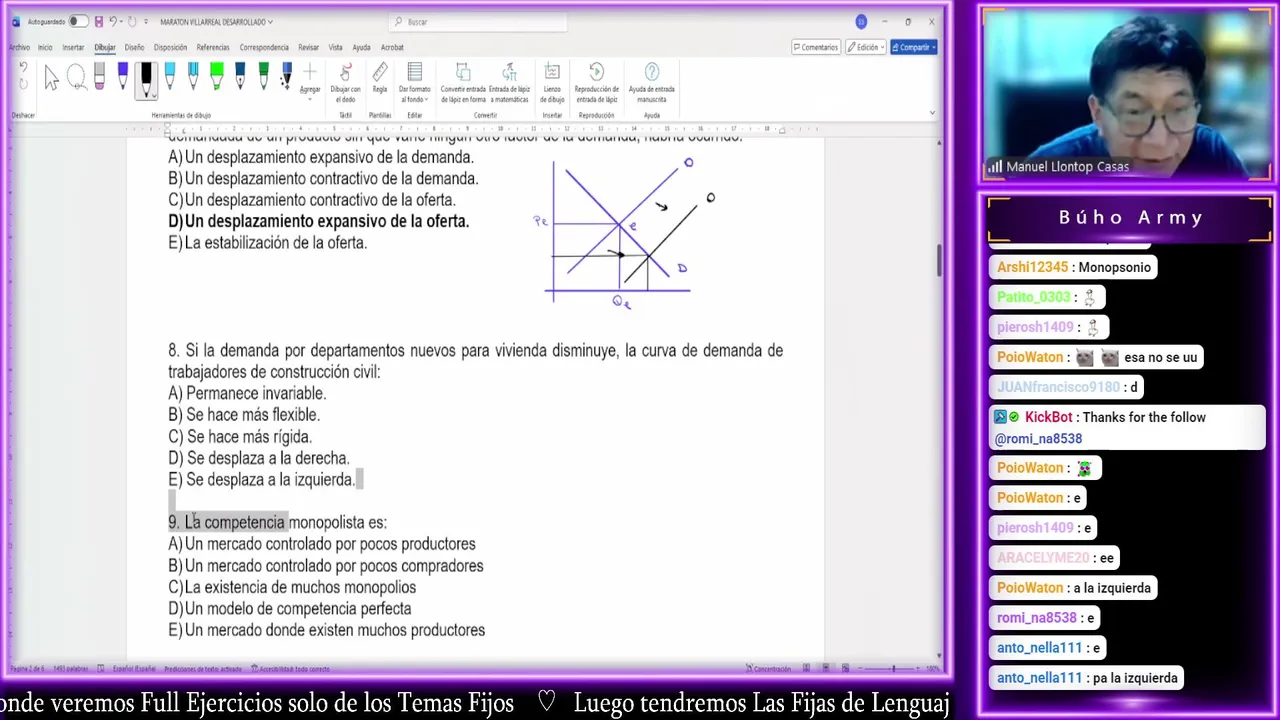Open the Correspondencia tab
Screen dimensions: 1280x720
coord(264,47)
